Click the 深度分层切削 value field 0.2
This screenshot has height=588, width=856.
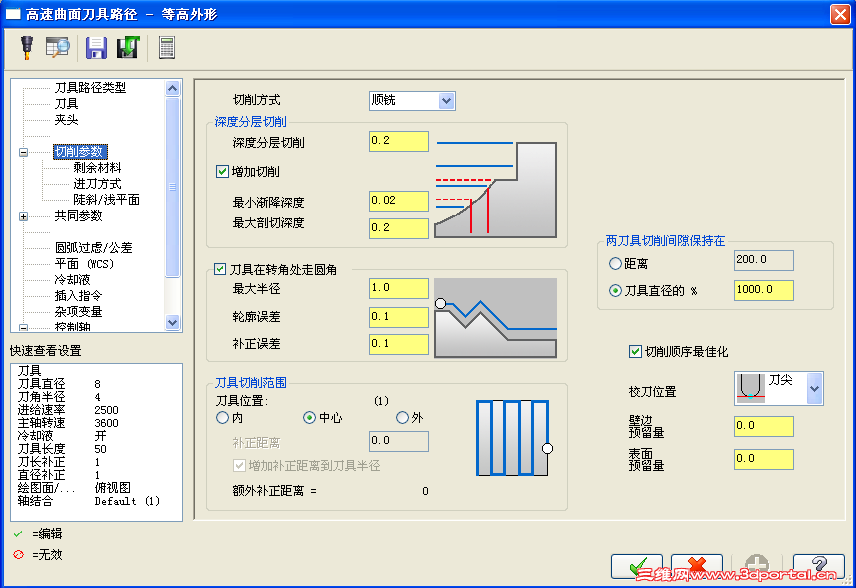pyautogui.click(x=399, y=141)
